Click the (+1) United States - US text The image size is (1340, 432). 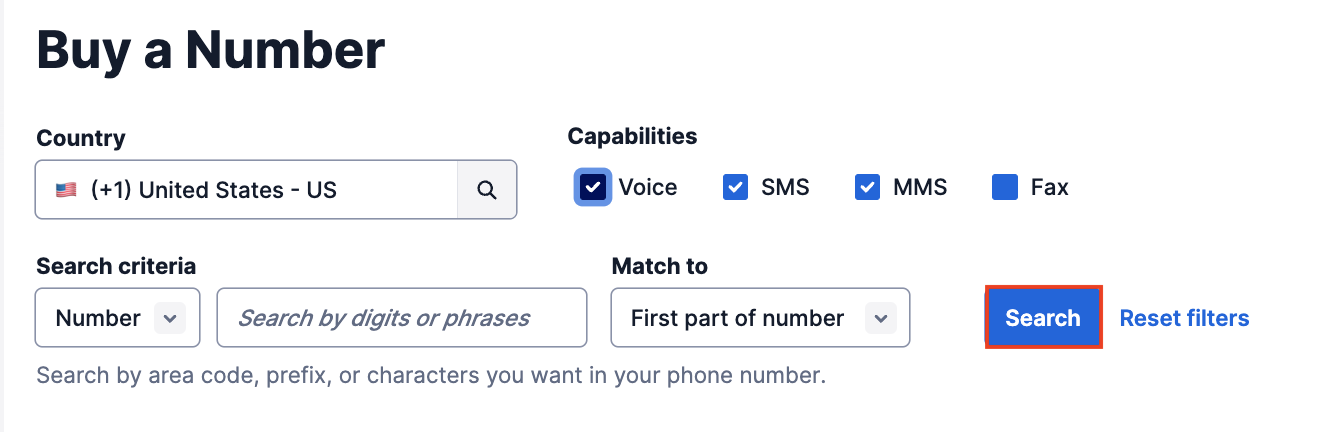point(214,189)
